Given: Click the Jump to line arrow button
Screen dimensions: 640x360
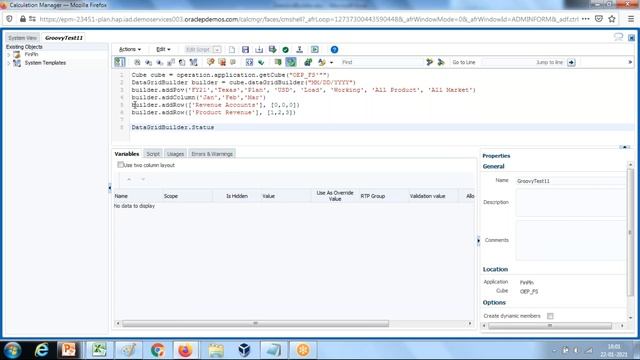Looking at the screenshot, I should [571, 62].
